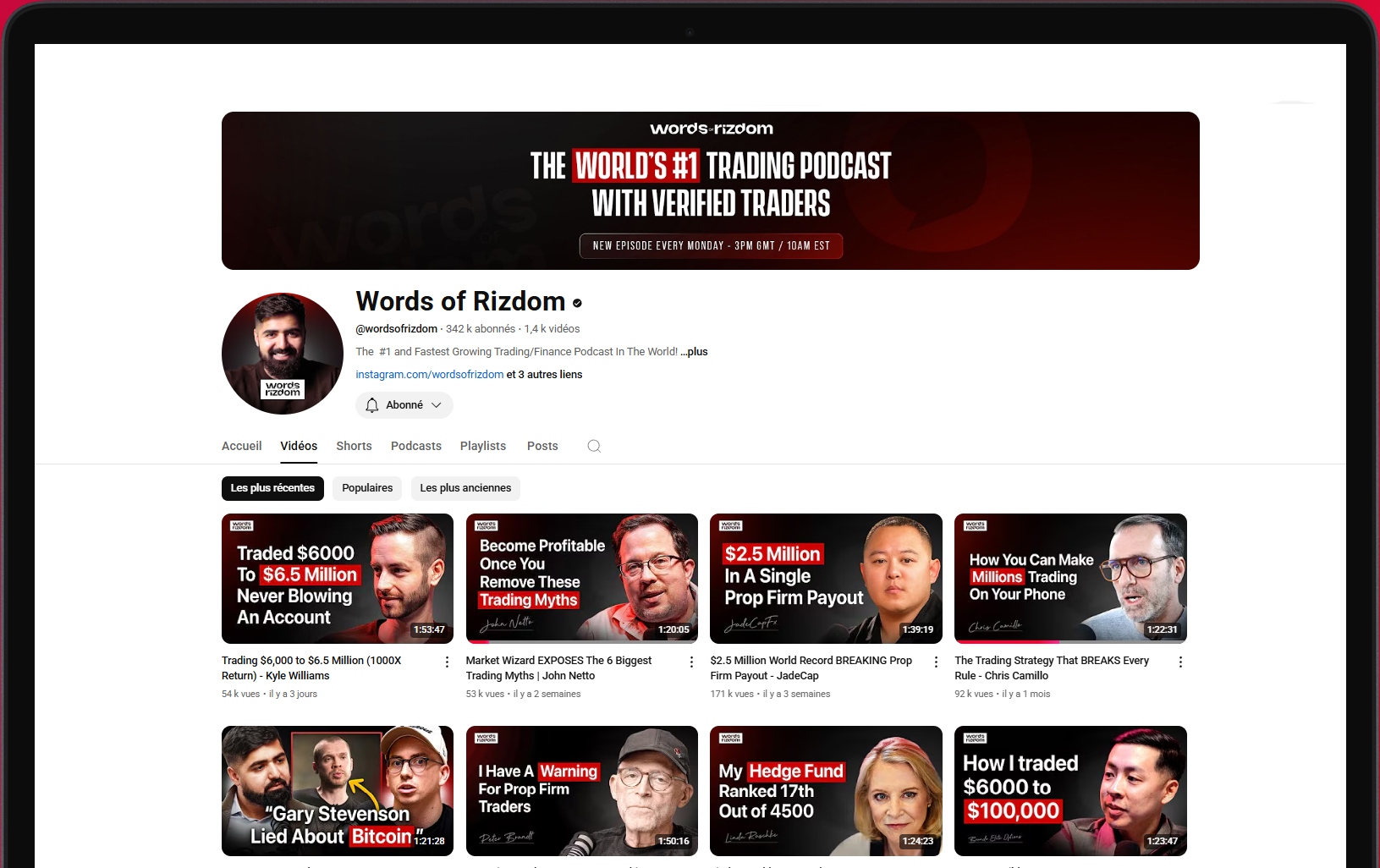Open 'The Trading Strategy That BREAKS' title

point(1052,668)
